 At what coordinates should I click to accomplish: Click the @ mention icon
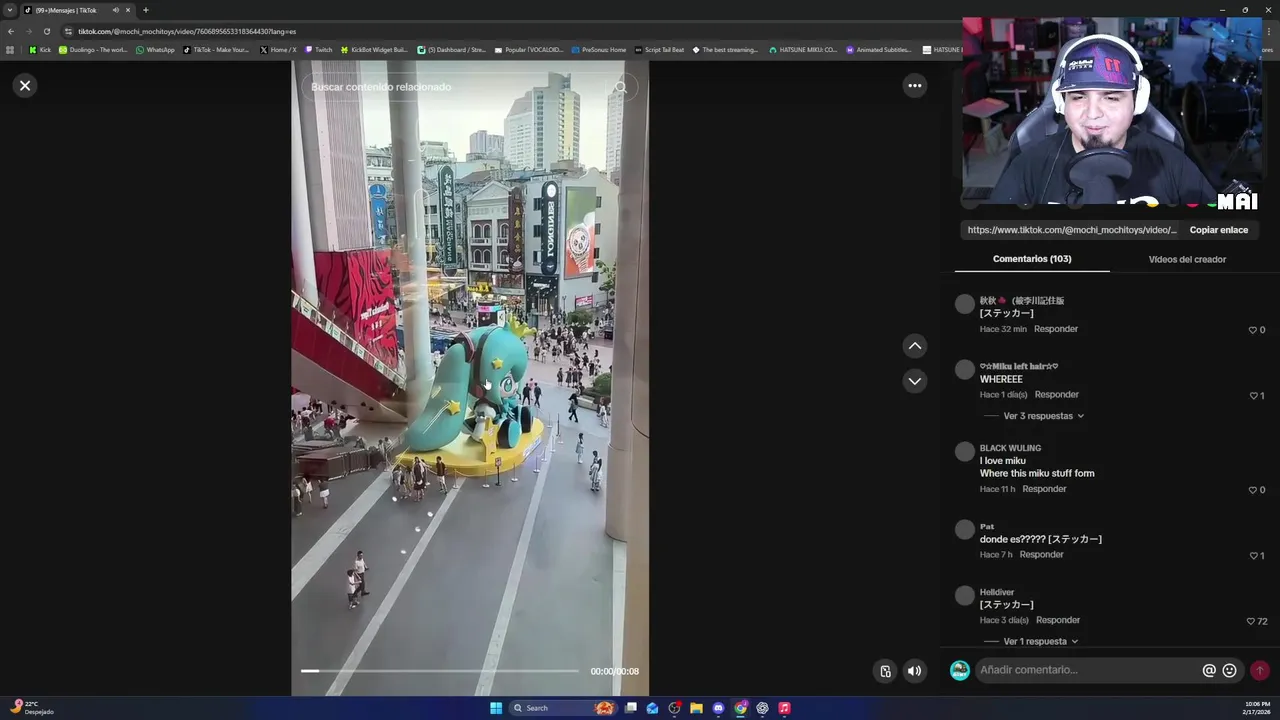[1209, 671]
